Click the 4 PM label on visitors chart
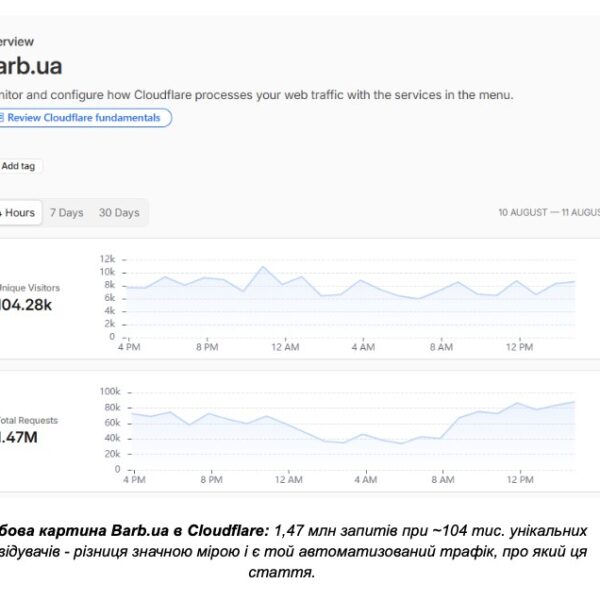This screenshot has width=600, height=600. tap(129, 347)
